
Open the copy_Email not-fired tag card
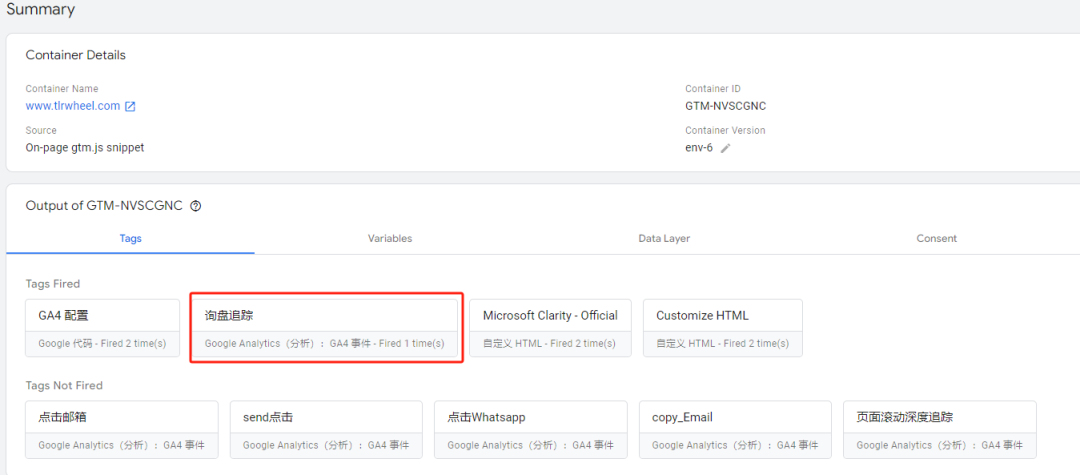tap(736, 430)
